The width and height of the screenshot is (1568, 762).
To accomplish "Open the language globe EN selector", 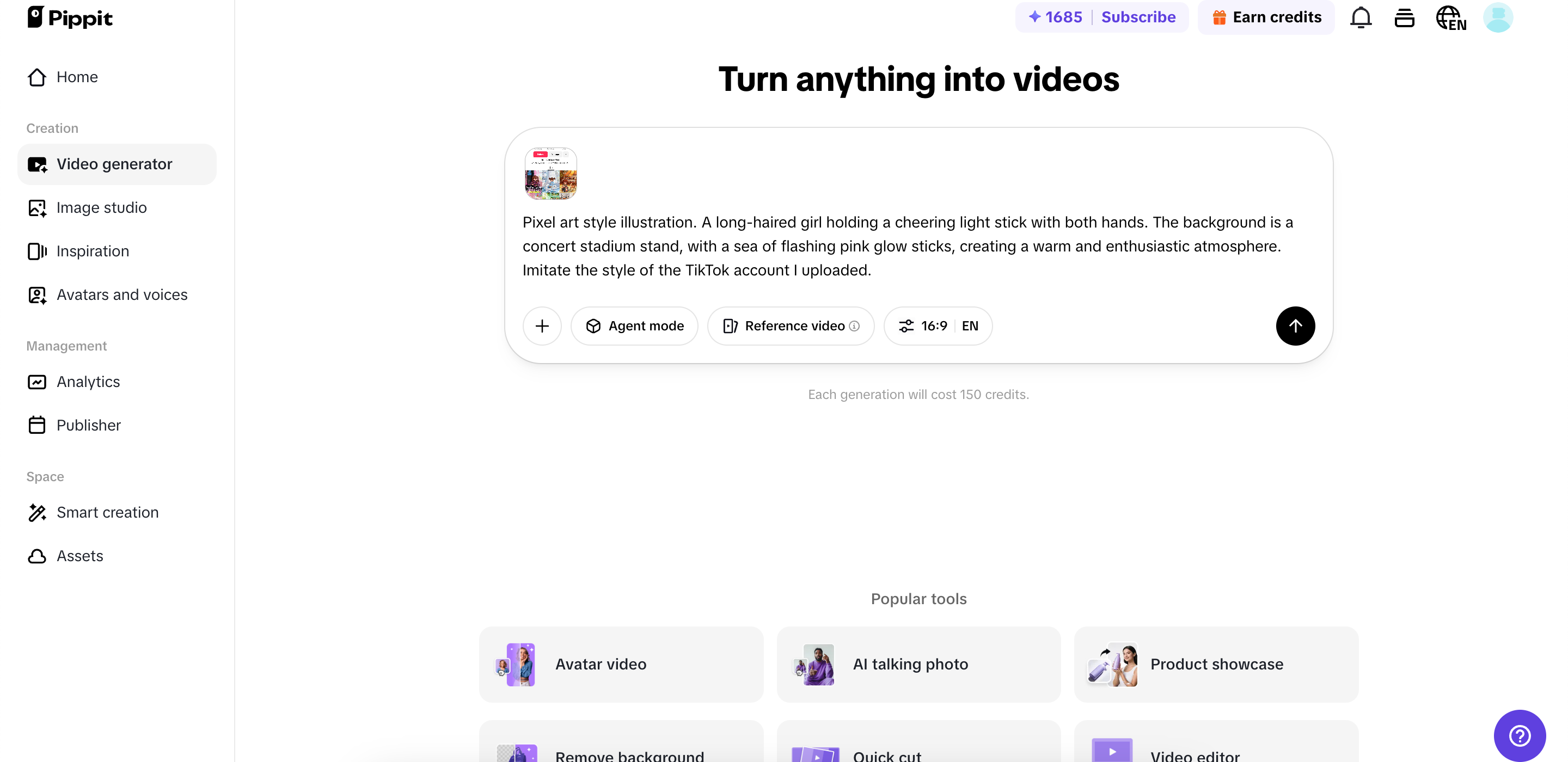I will click(1451, 17).
